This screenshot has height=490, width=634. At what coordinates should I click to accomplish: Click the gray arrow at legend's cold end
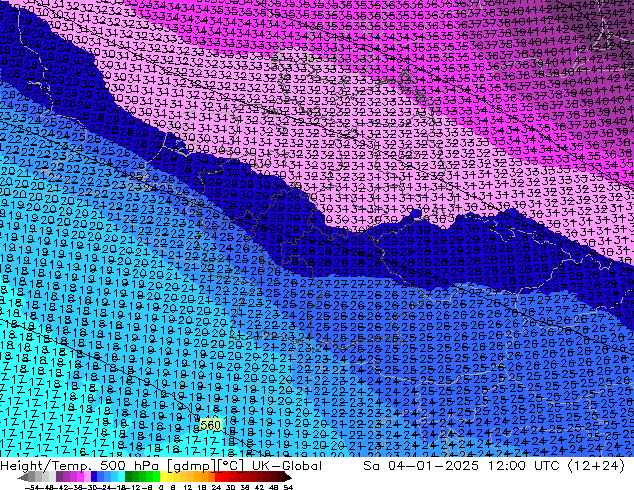point(23,477)
